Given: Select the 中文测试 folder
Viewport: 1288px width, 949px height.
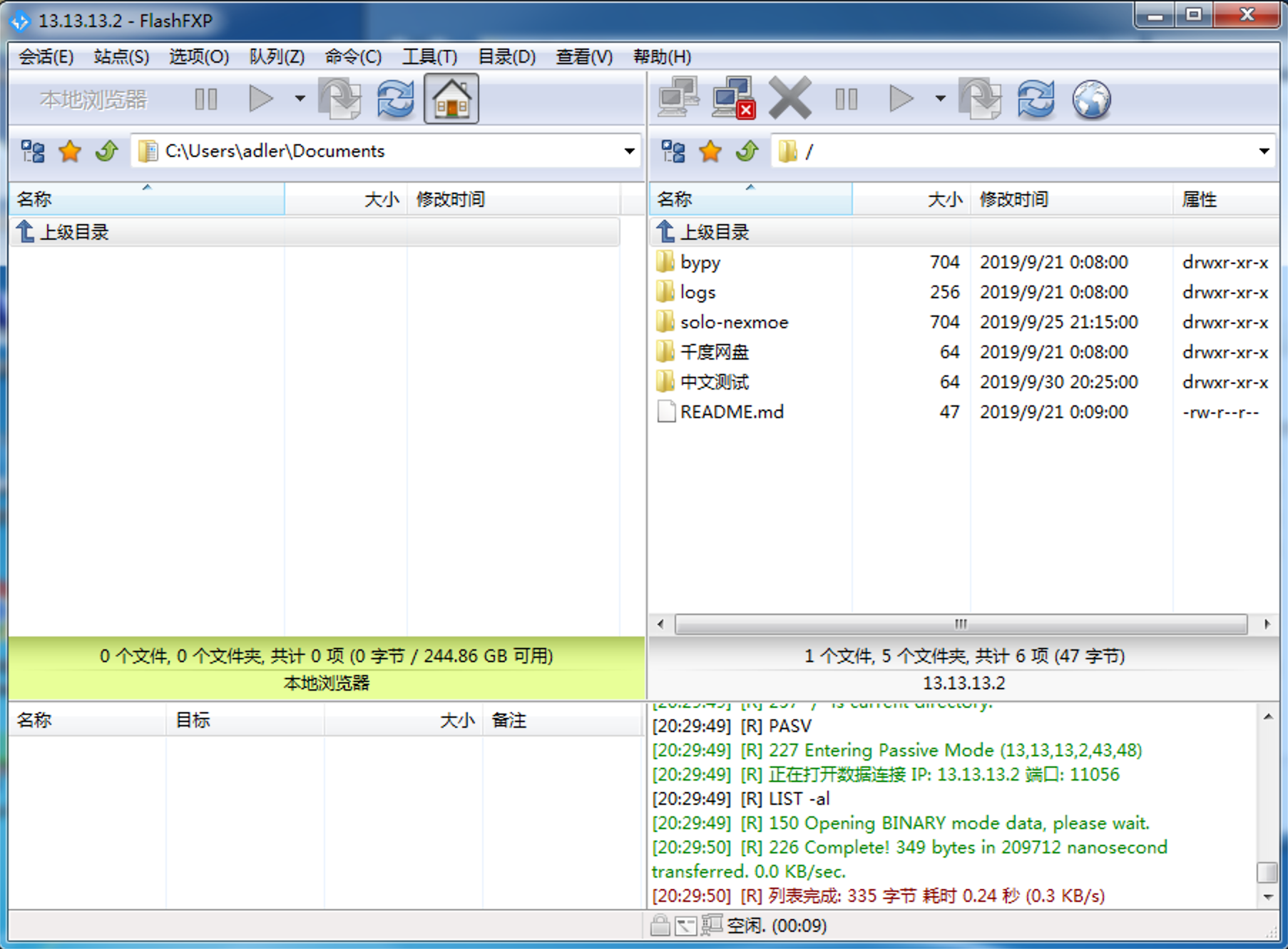Looking at the screenshot, I should (964, 382).
